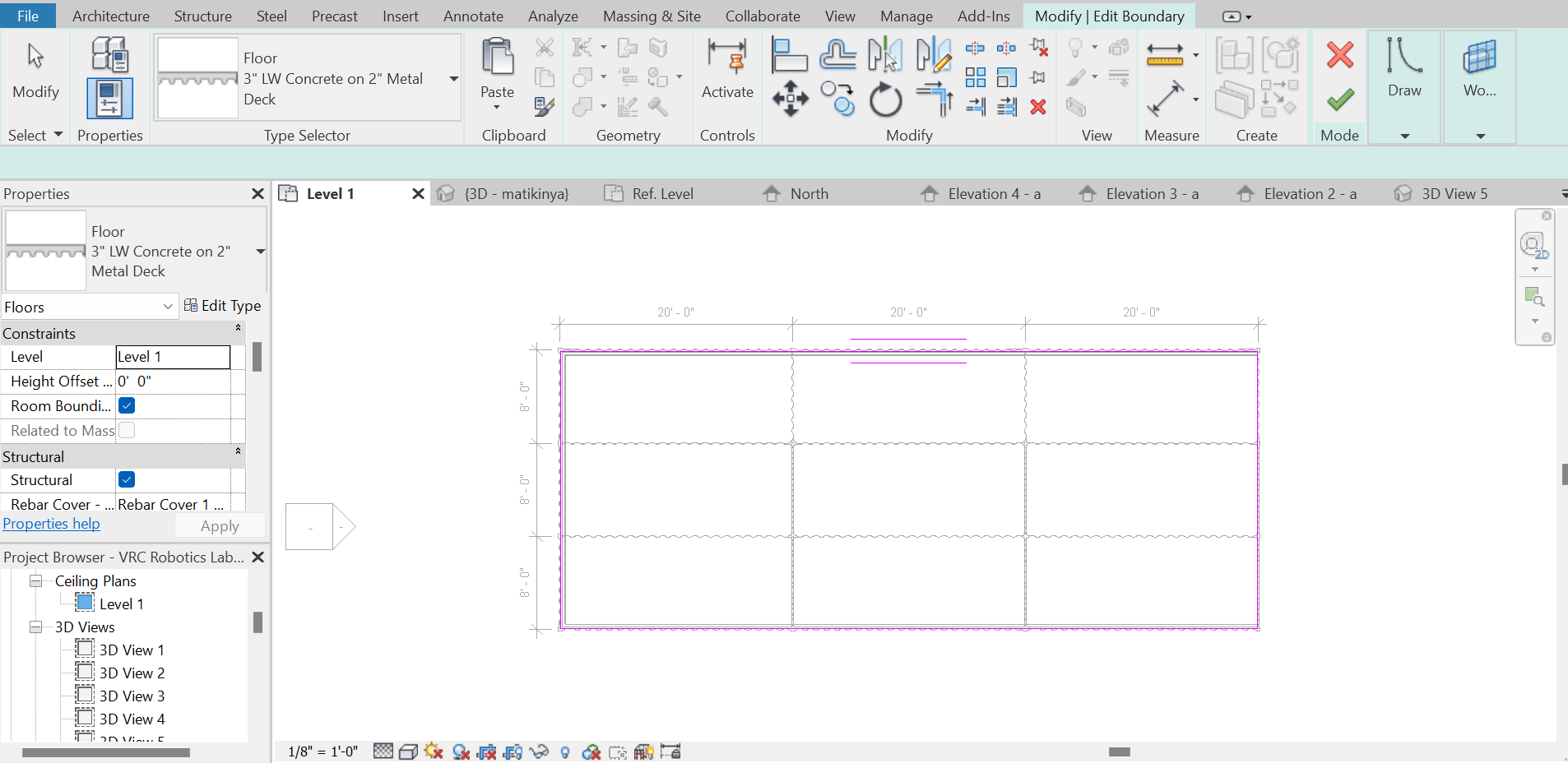Finish Edit Mode with green checkmark
Image resolution: width=1568 pixels, height=763 pixels.
pos(1339,100)
